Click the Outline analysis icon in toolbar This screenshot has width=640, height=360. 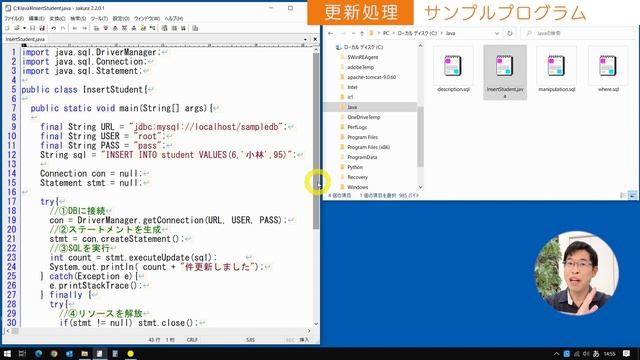(153, 28)
